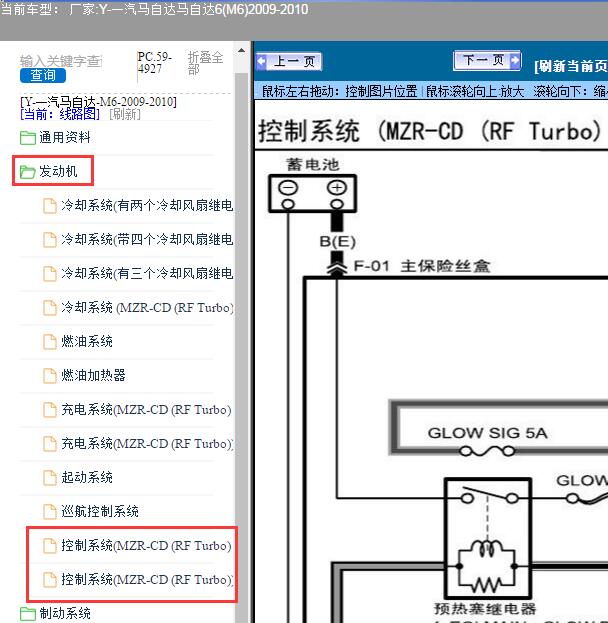
Task: Open 冷却系统(带四个冷却风扇继电 document
Action: click(147, 240)
